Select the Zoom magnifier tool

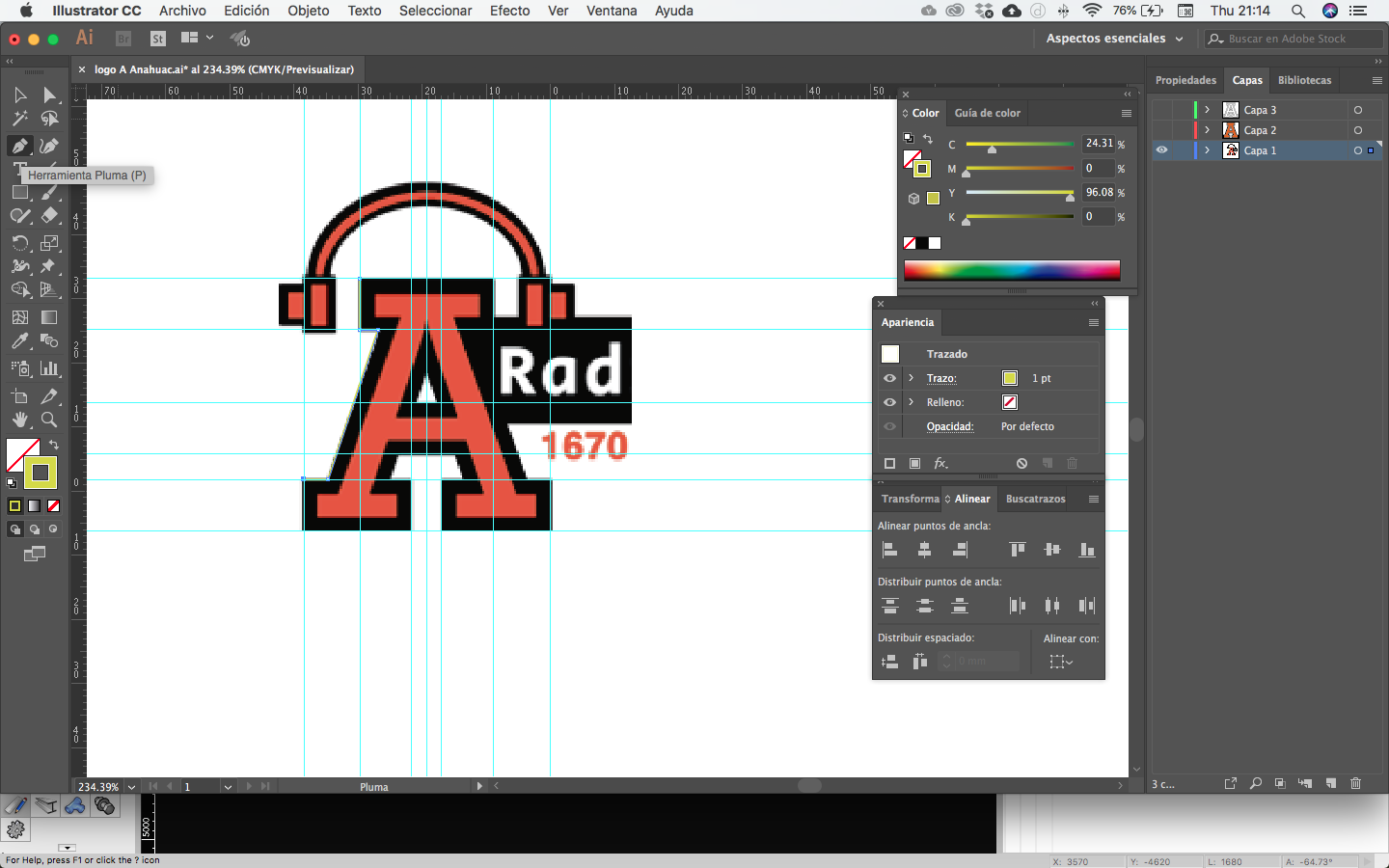49,420
